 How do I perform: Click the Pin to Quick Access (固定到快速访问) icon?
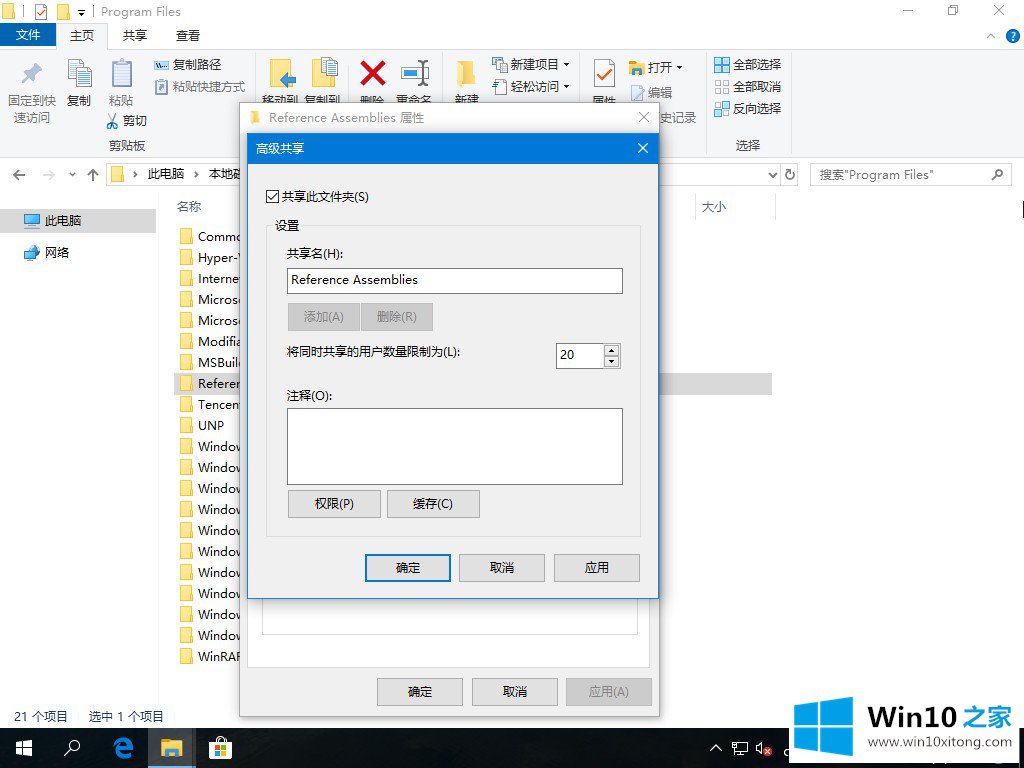[x=31, y=75]
